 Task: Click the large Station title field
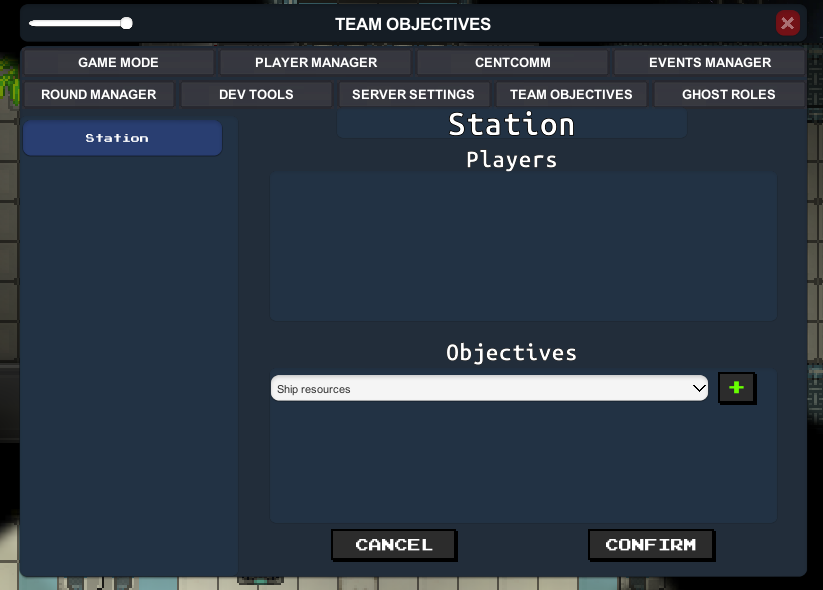pos(512,124)
